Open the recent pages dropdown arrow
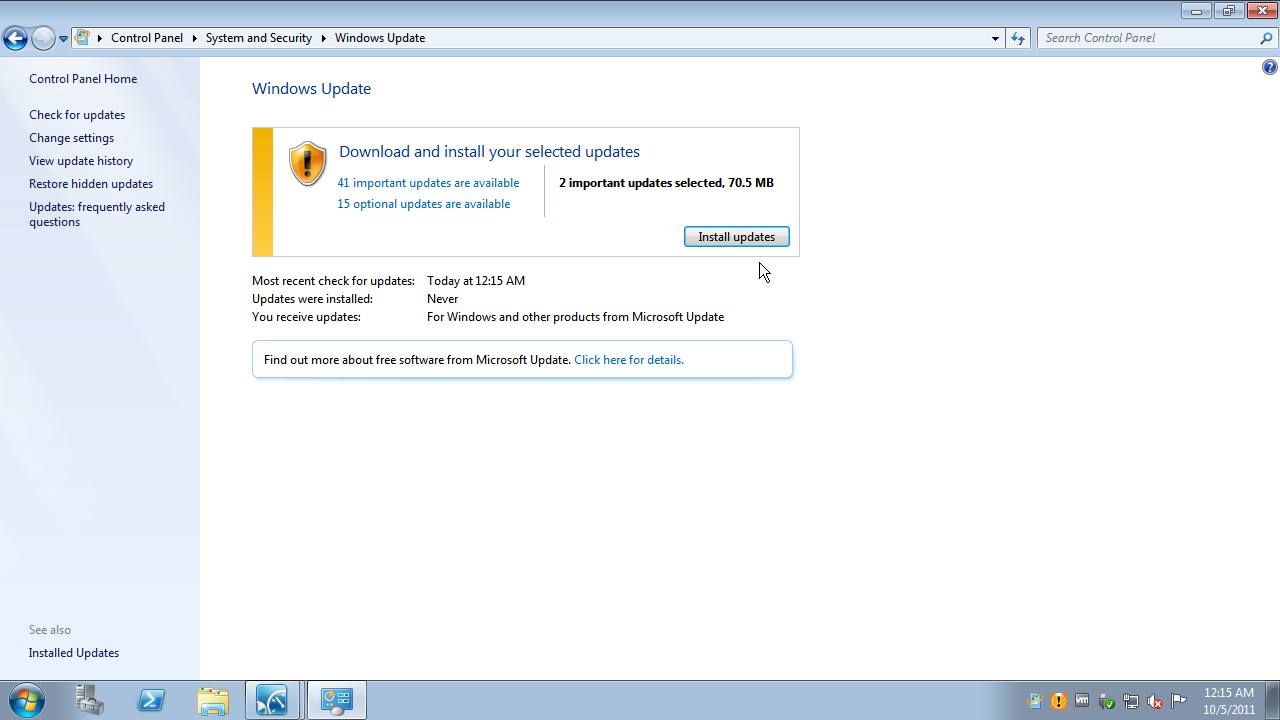This screenshot has height=720, width=1280. 63,39
